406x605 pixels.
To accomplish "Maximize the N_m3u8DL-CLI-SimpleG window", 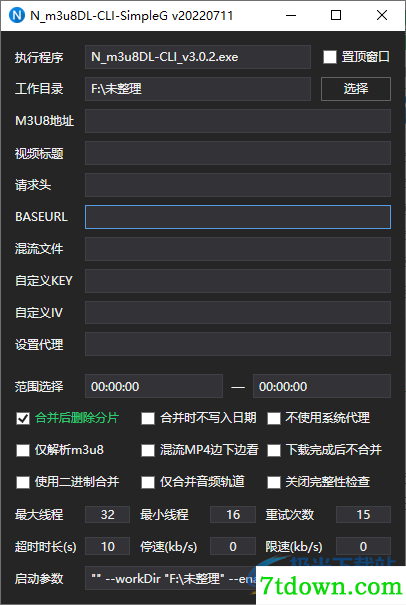I will 336,15.
